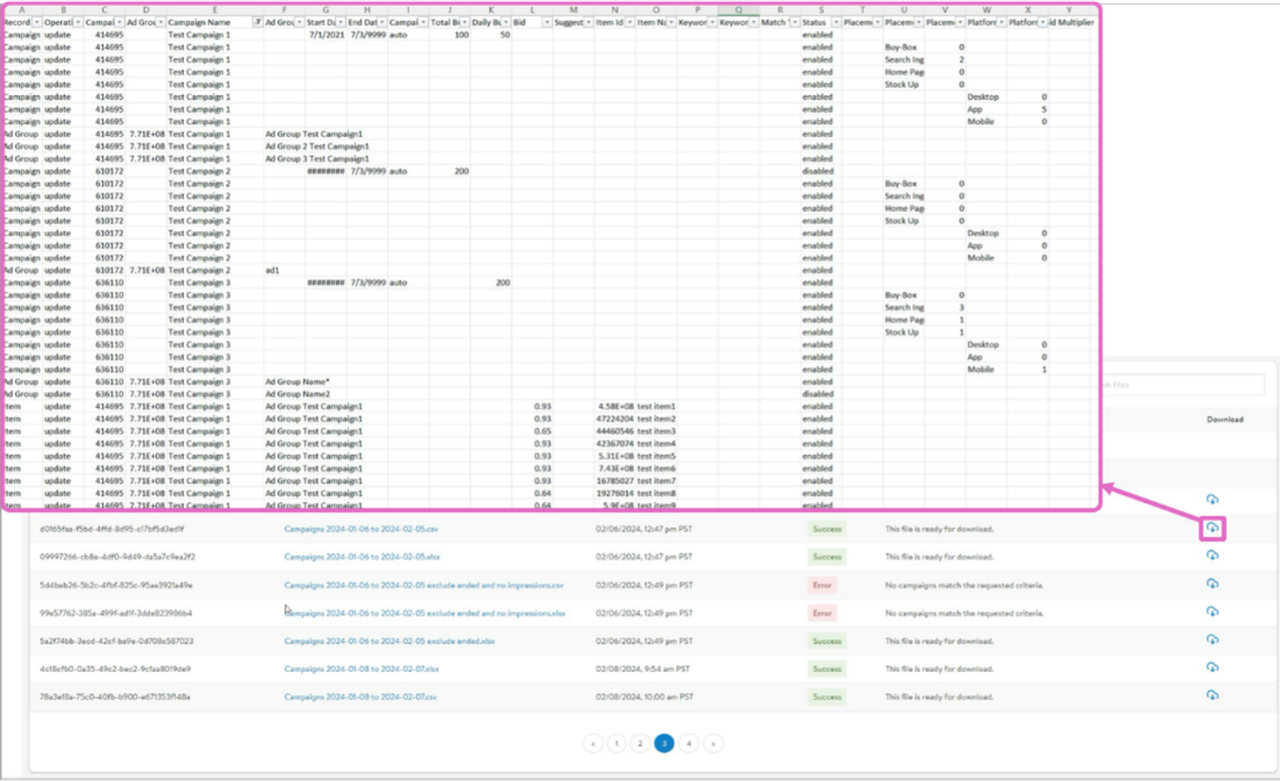The image size is (1280, 781).
Task: Open the Start Date column filter dropdown
Action: click(340, 22)
